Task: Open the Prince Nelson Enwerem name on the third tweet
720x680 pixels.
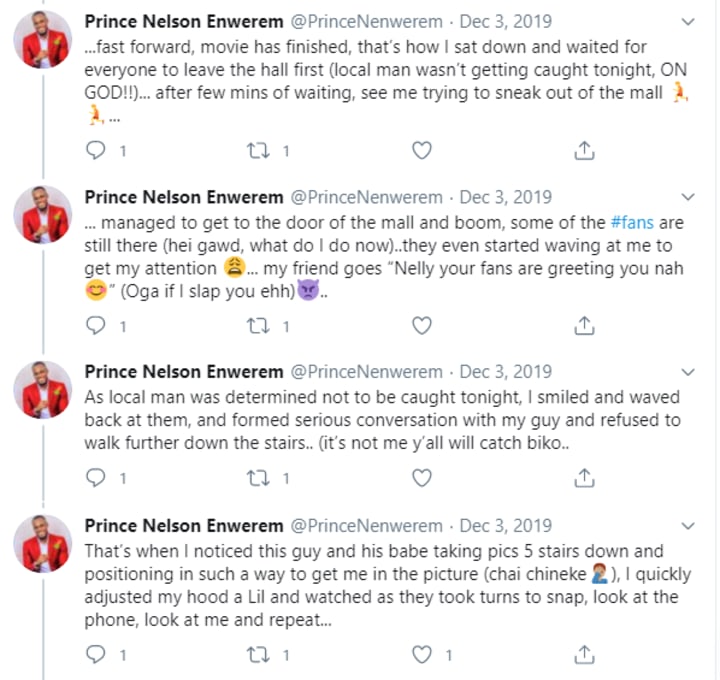Action: (x=184, y=372)
